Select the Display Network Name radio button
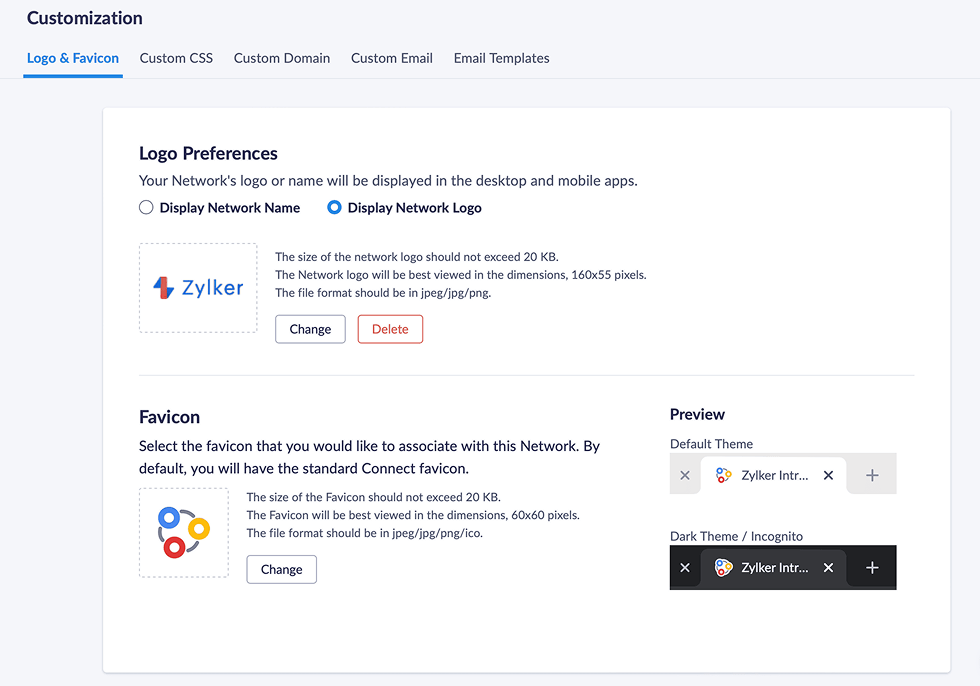Image resolution: width=980 pixels, height=686 pixels. [x=146, y=208]
